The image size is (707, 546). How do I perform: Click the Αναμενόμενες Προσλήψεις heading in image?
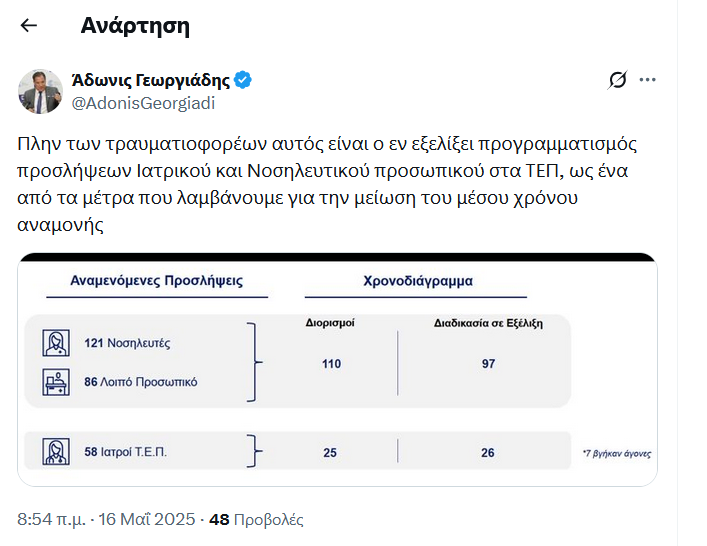point(156,281)
